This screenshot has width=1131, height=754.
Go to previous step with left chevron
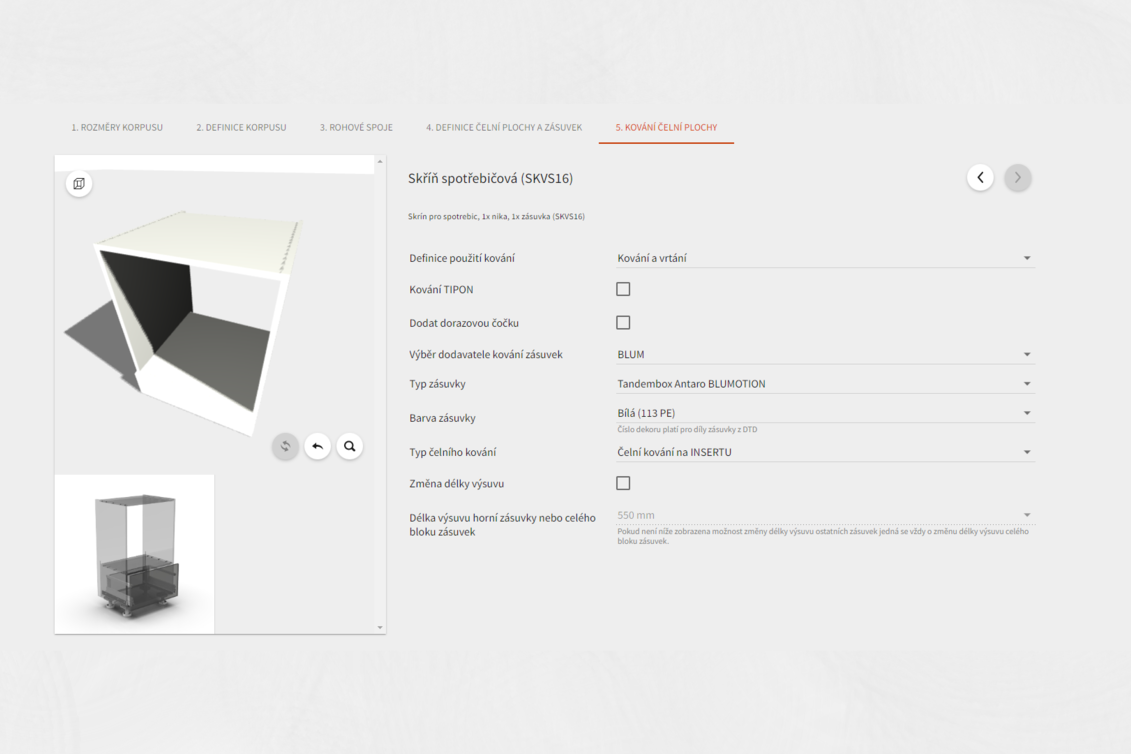(980, 178)
